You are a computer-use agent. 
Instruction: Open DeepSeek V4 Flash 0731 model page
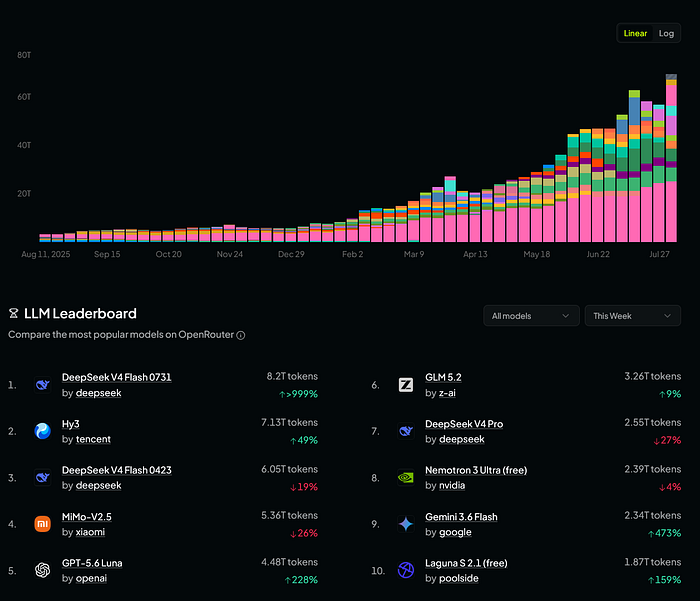[117, 377]
